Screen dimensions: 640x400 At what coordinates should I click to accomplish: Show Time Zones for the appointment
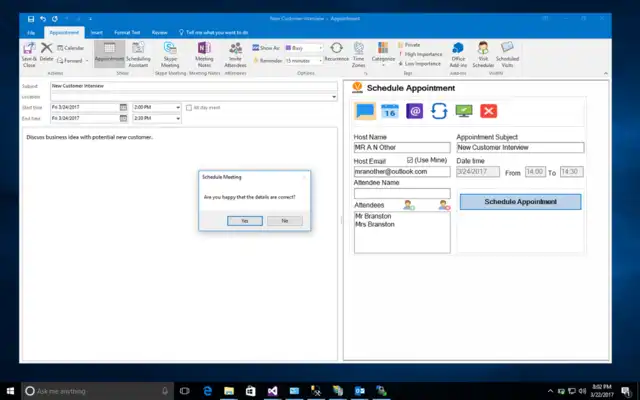click(358, 54)
